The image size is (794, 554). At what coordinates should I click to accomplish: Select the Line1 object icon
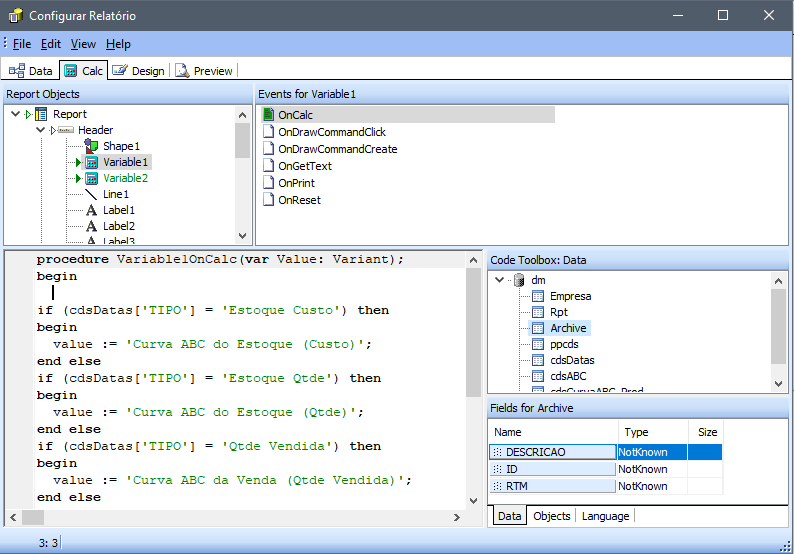coord(91,194)
